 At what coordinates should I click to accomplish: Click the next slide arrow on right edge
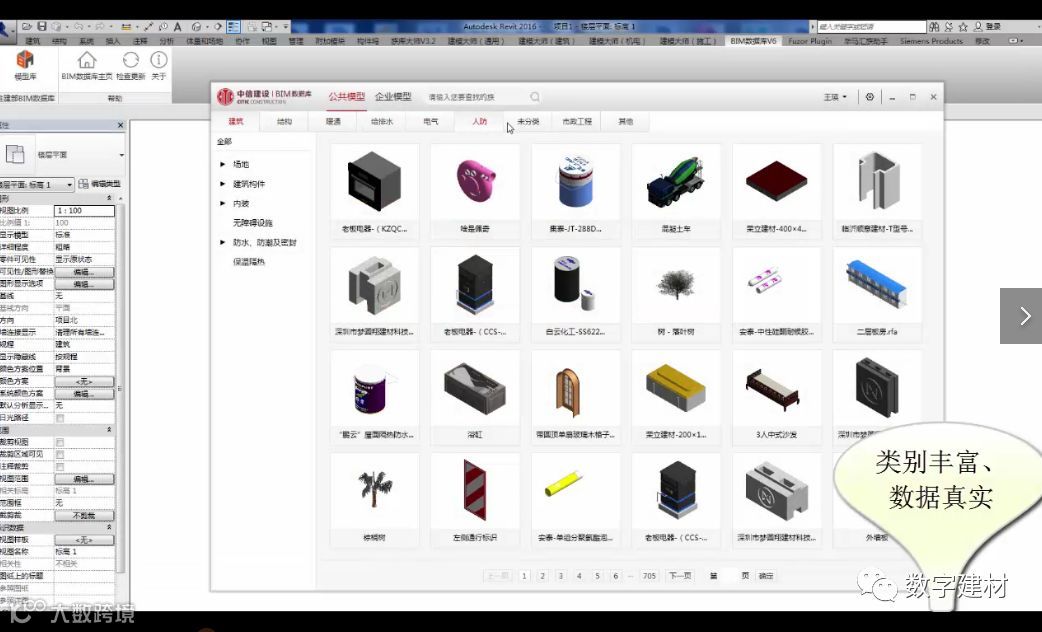coord(1024,316)
